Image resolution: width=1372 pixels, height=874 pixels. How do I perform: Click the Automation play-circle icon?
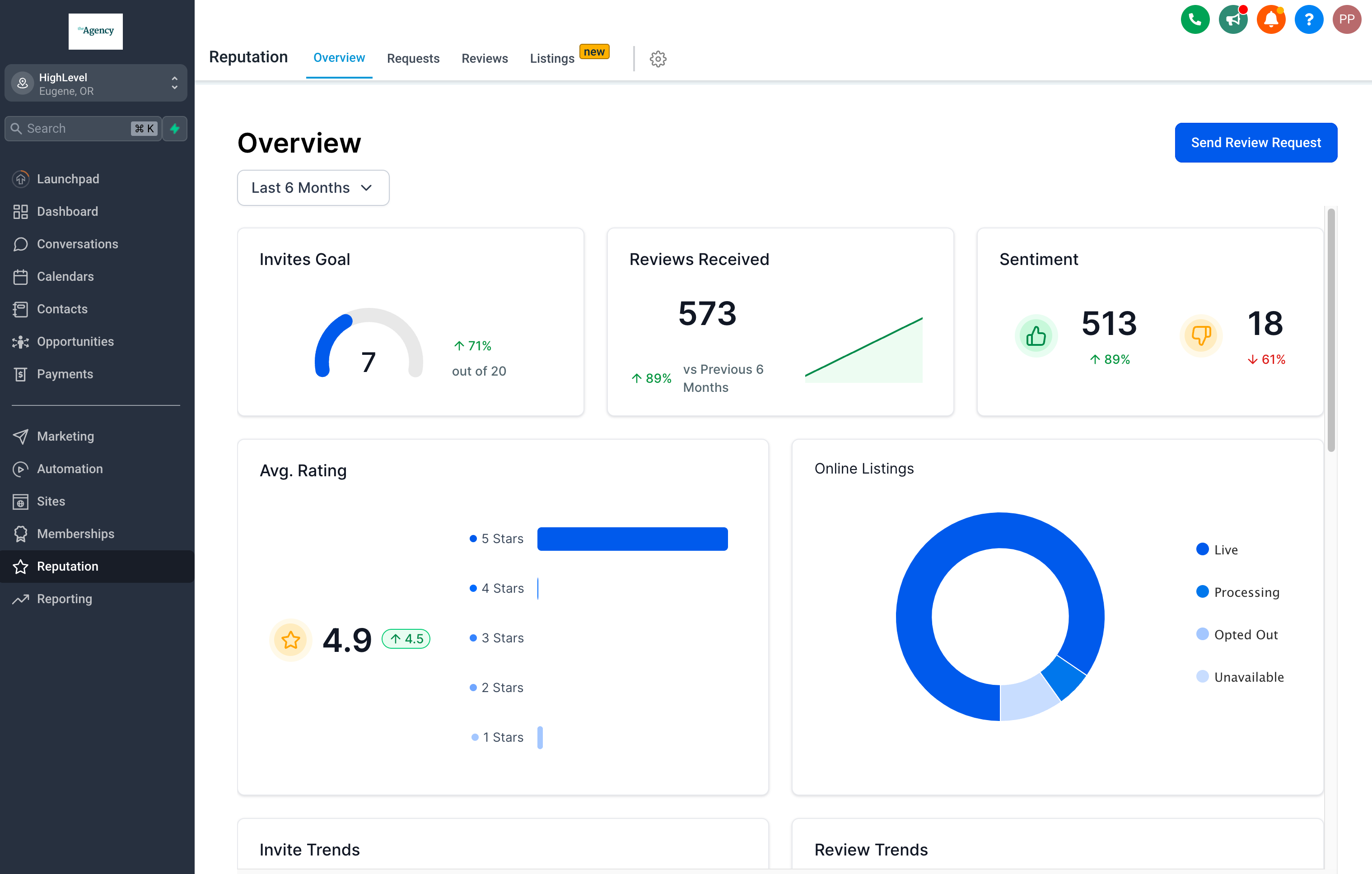[20, 469]
